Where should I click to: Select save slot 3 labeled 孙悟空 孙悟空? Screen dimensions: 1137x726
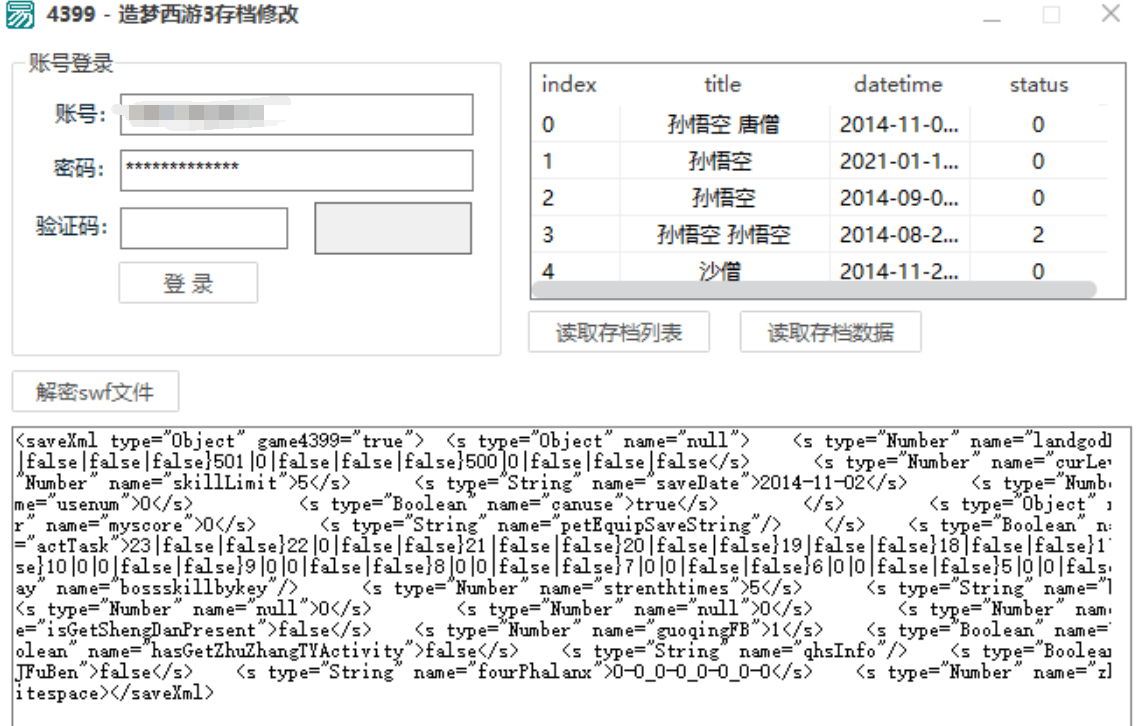(x=722, y=235)
